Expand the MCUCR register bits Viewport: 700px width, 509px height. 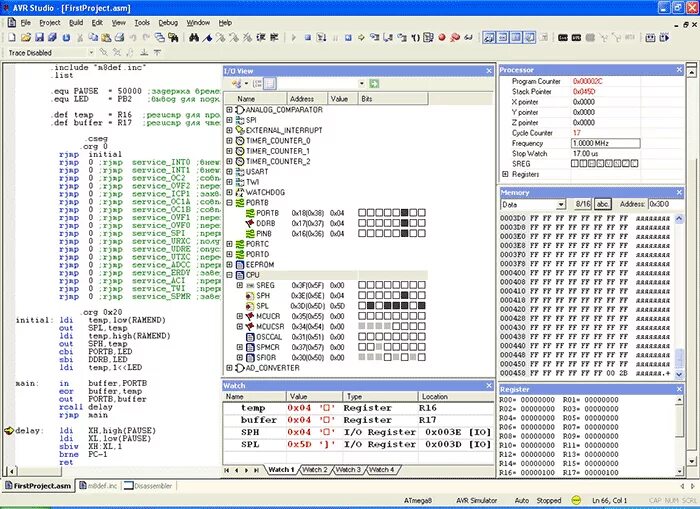[240, 316]
